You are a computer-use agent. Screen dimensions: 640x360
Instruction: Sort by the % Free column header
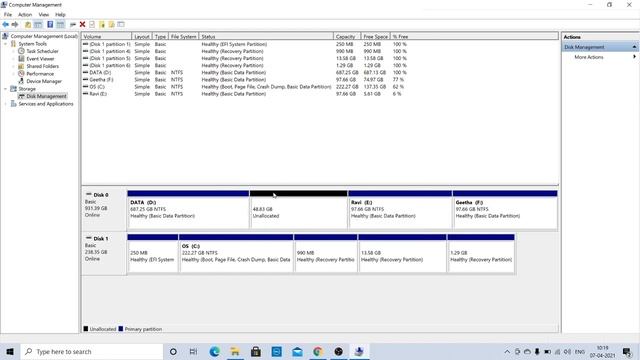point(474,36)
